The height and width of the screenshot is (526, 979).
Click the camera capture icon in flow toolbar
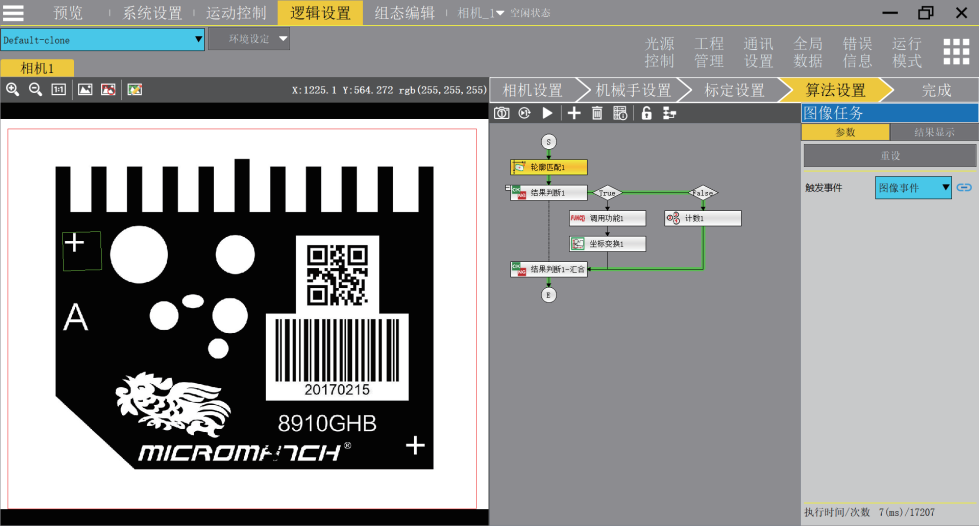tap(503, 113)
